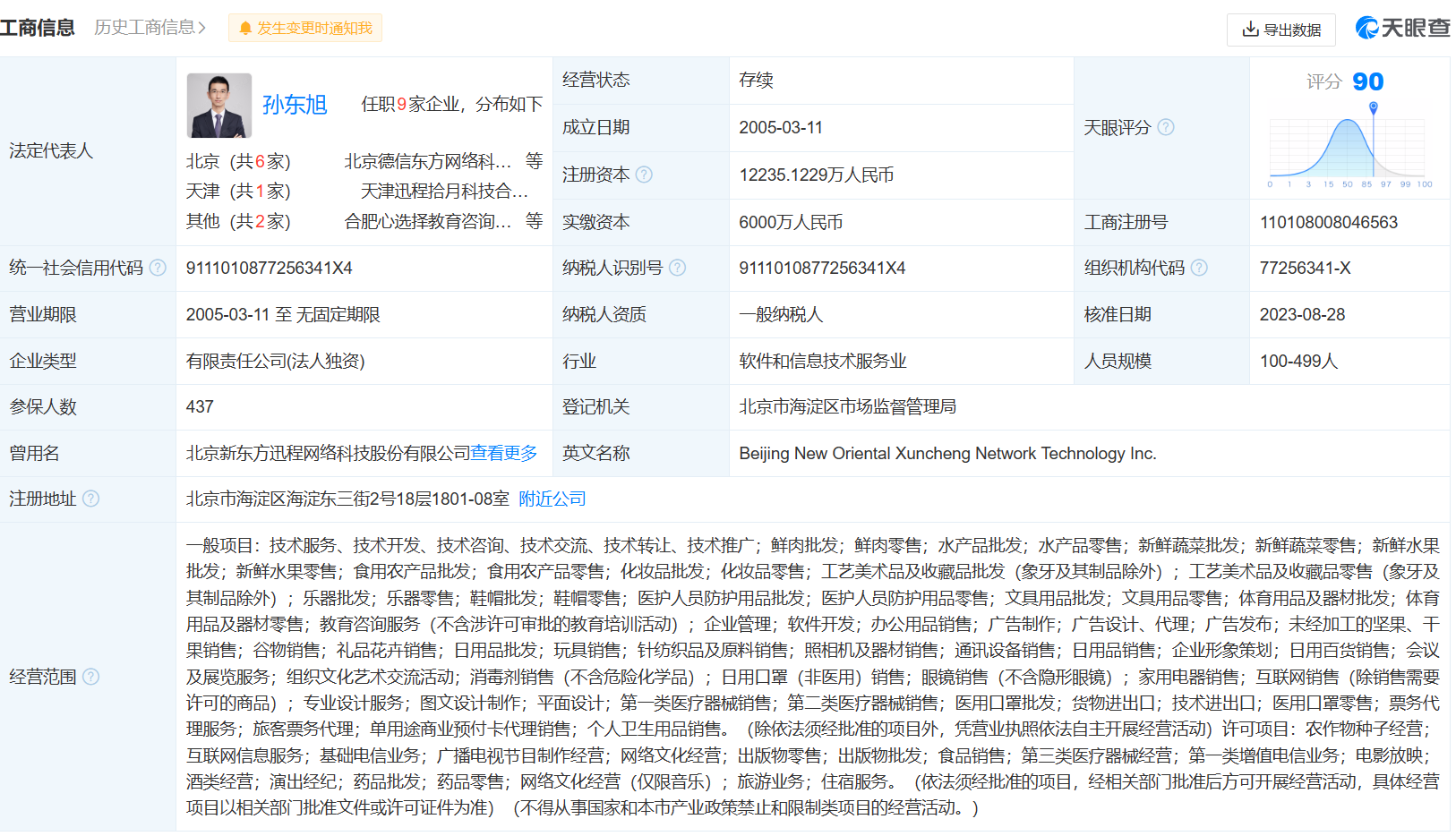
Task: Click help icon next to 组织机构代码
Action: 1199,268
